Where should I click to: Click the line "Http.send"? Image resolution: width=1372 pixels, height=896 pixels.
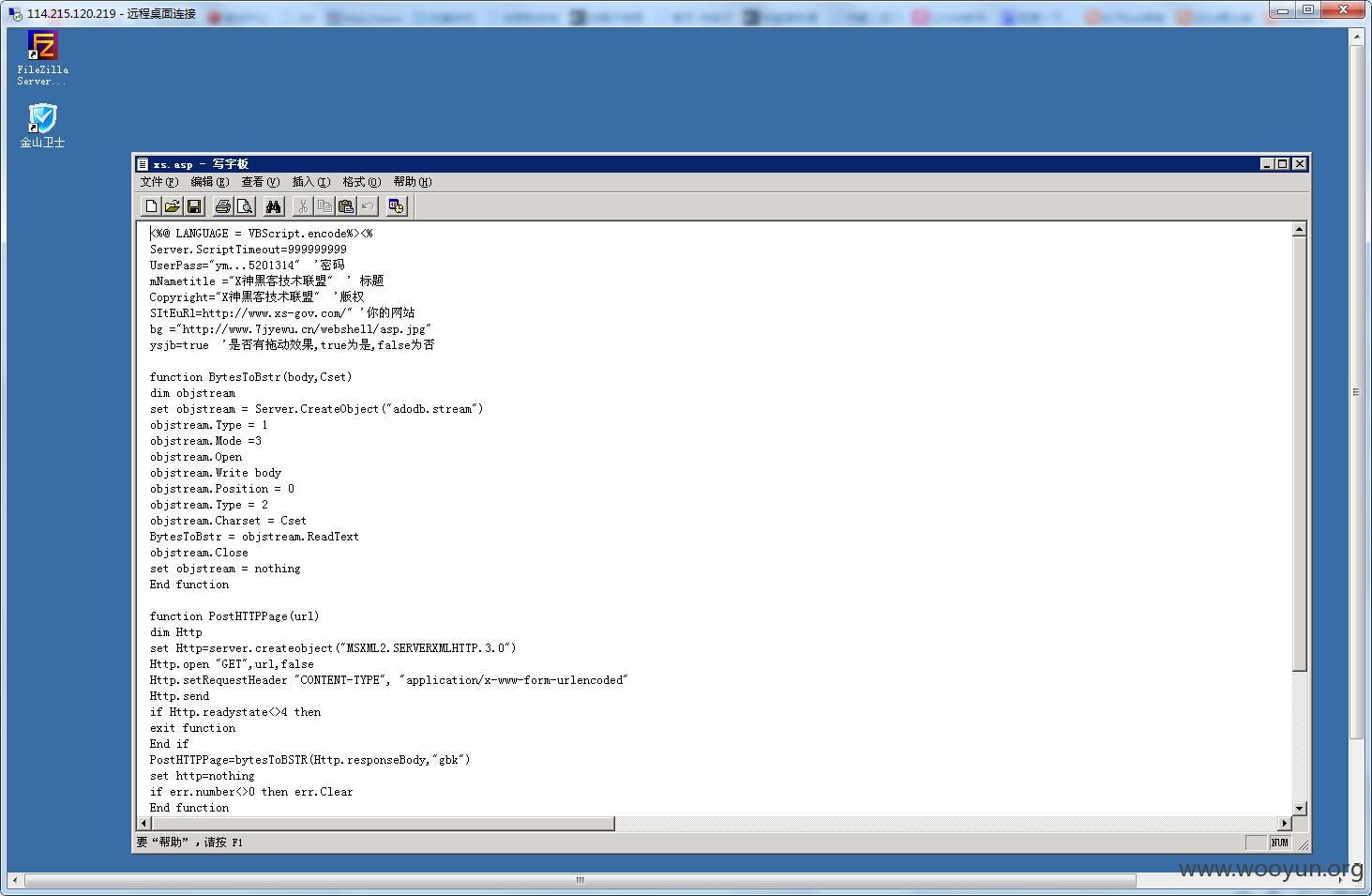pos(180,696)
